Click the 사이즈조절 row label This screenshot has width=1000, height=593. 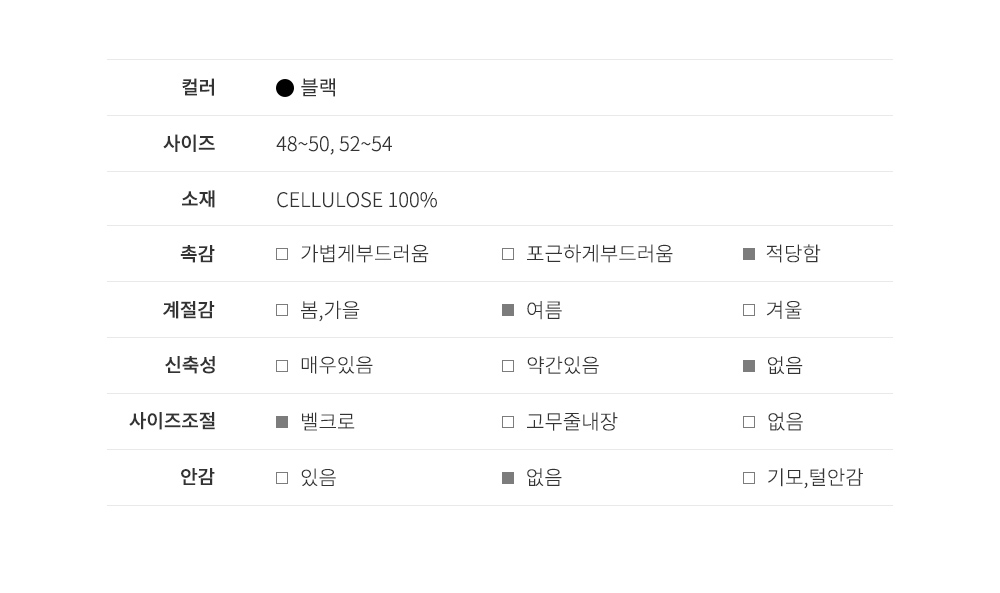(x=172, y=421)
